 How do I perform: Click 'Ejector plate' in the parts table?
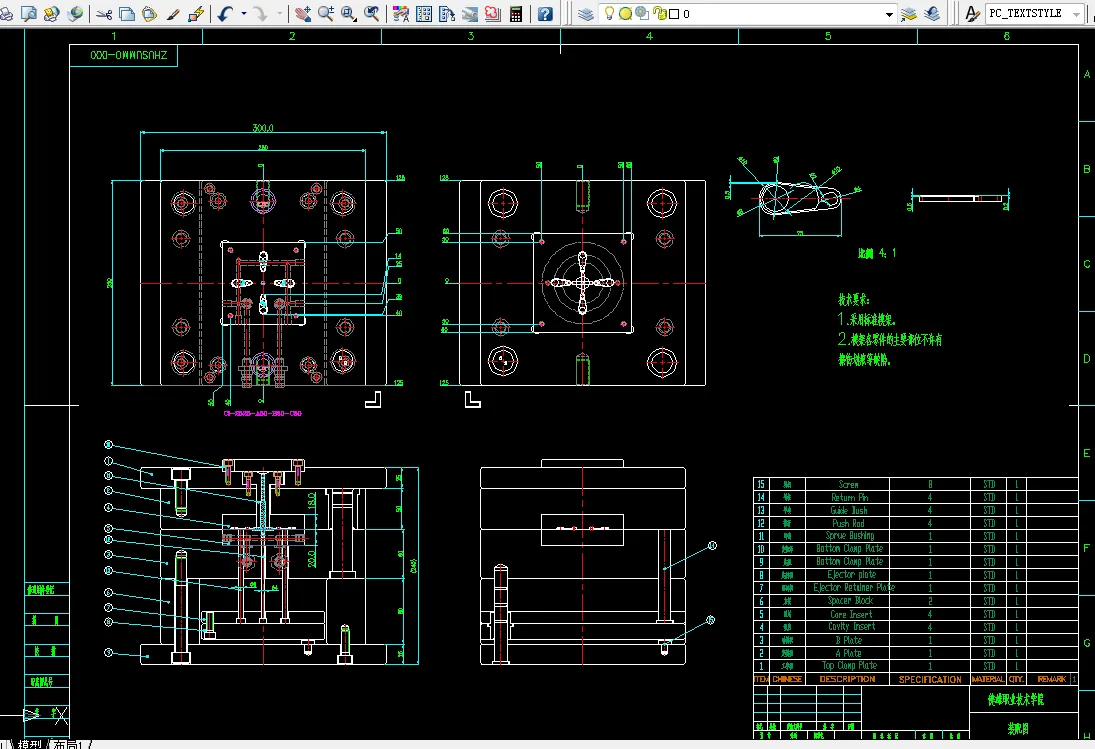[851, 574]
